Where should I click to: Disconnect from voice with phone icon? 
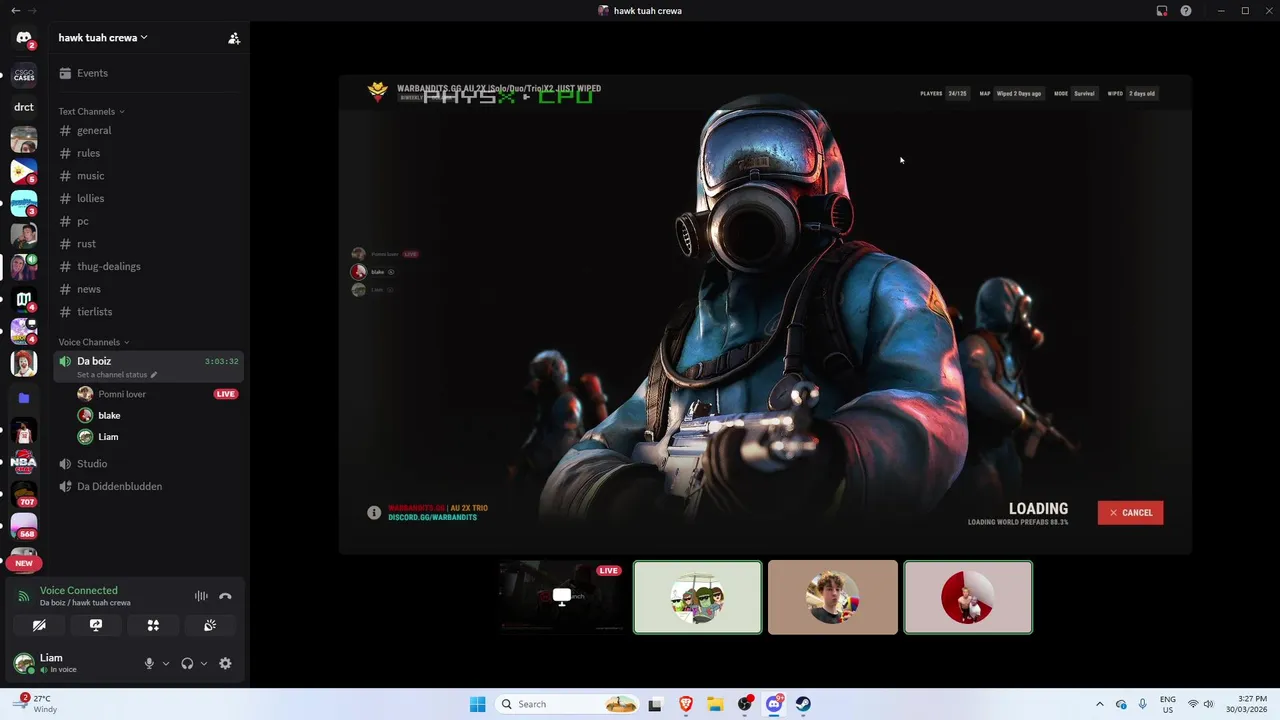[x=225, y=596]
